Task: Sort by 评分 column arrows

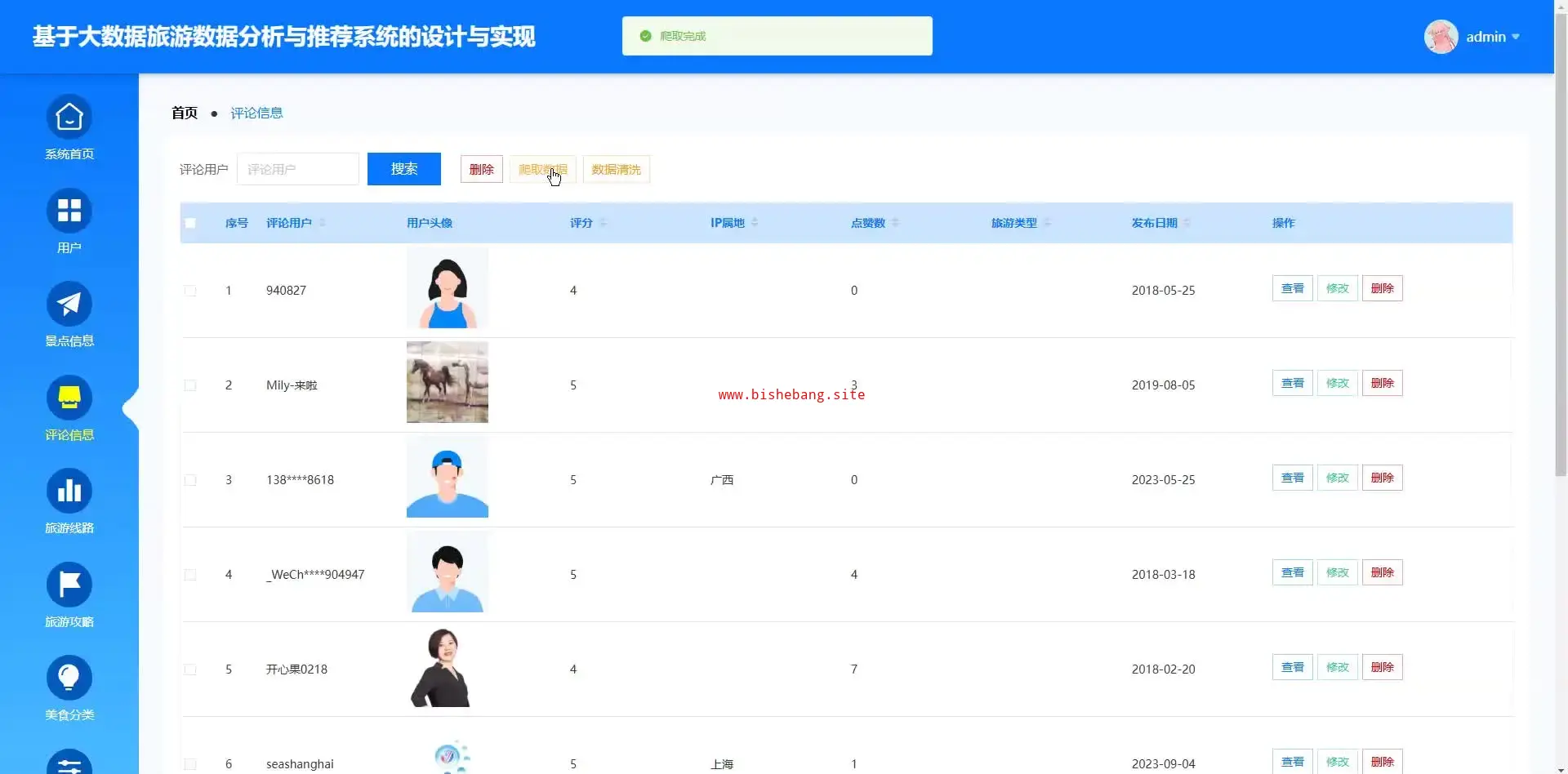Action: coord(603,223)
